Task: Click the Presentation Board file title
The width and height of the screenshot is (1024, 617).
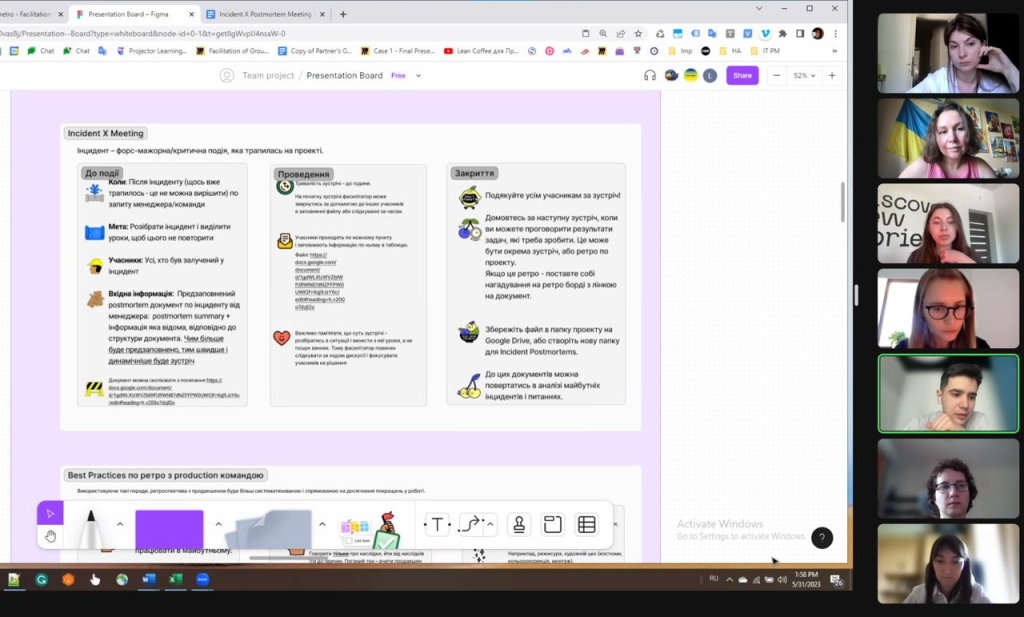Action: (x=344, y=76)
